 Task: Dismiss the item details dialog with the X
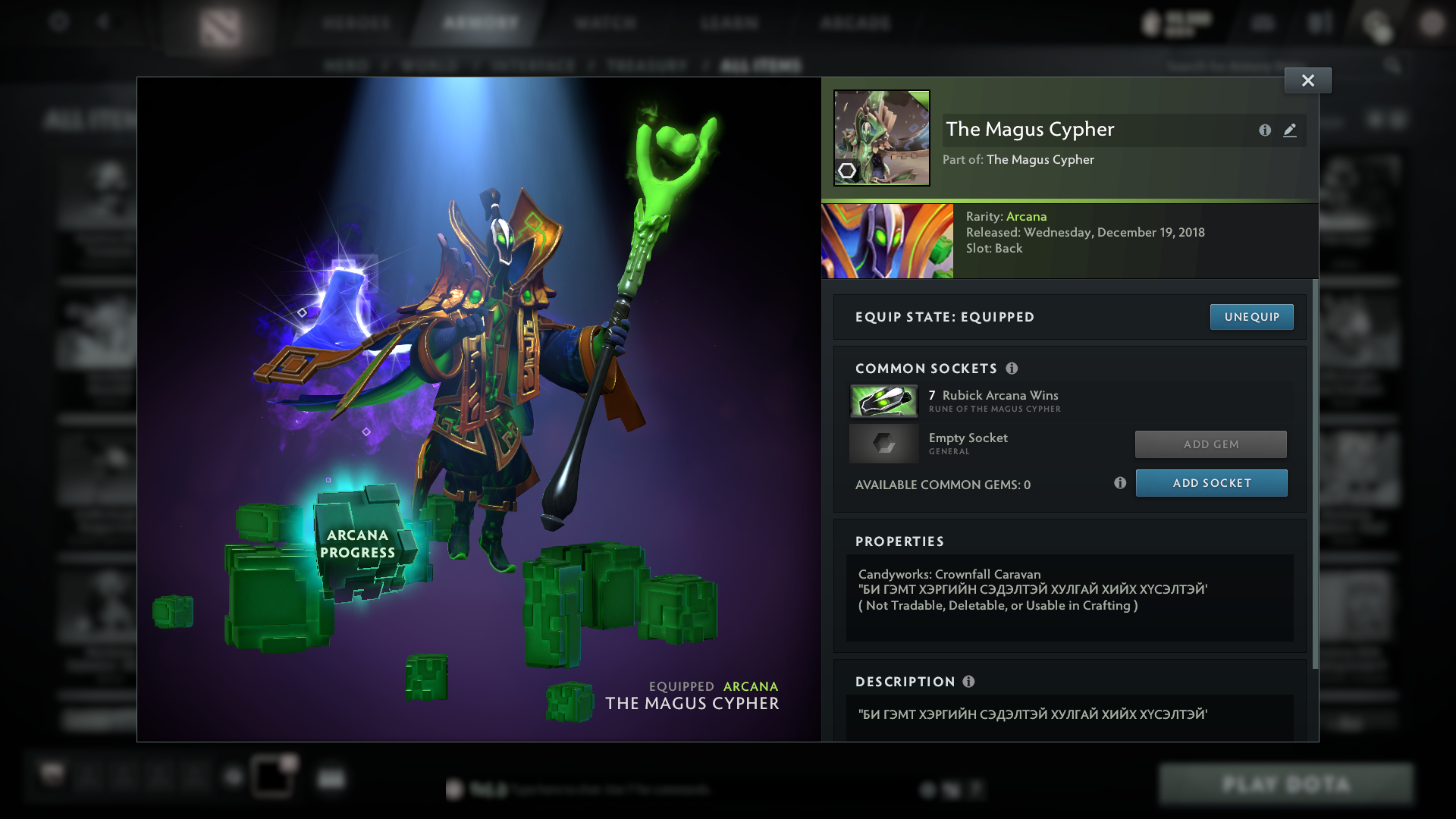coord(1307,80)
